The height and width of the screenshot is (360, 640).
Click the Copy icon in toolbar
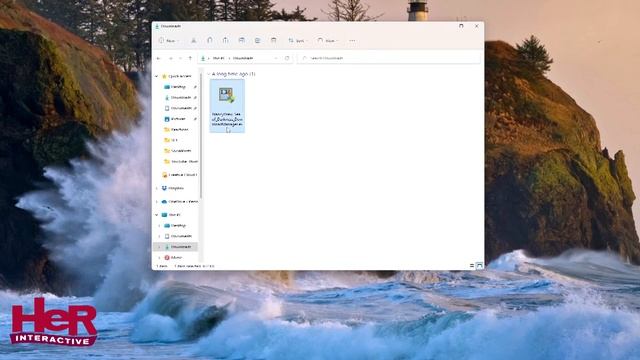(209, 40)
